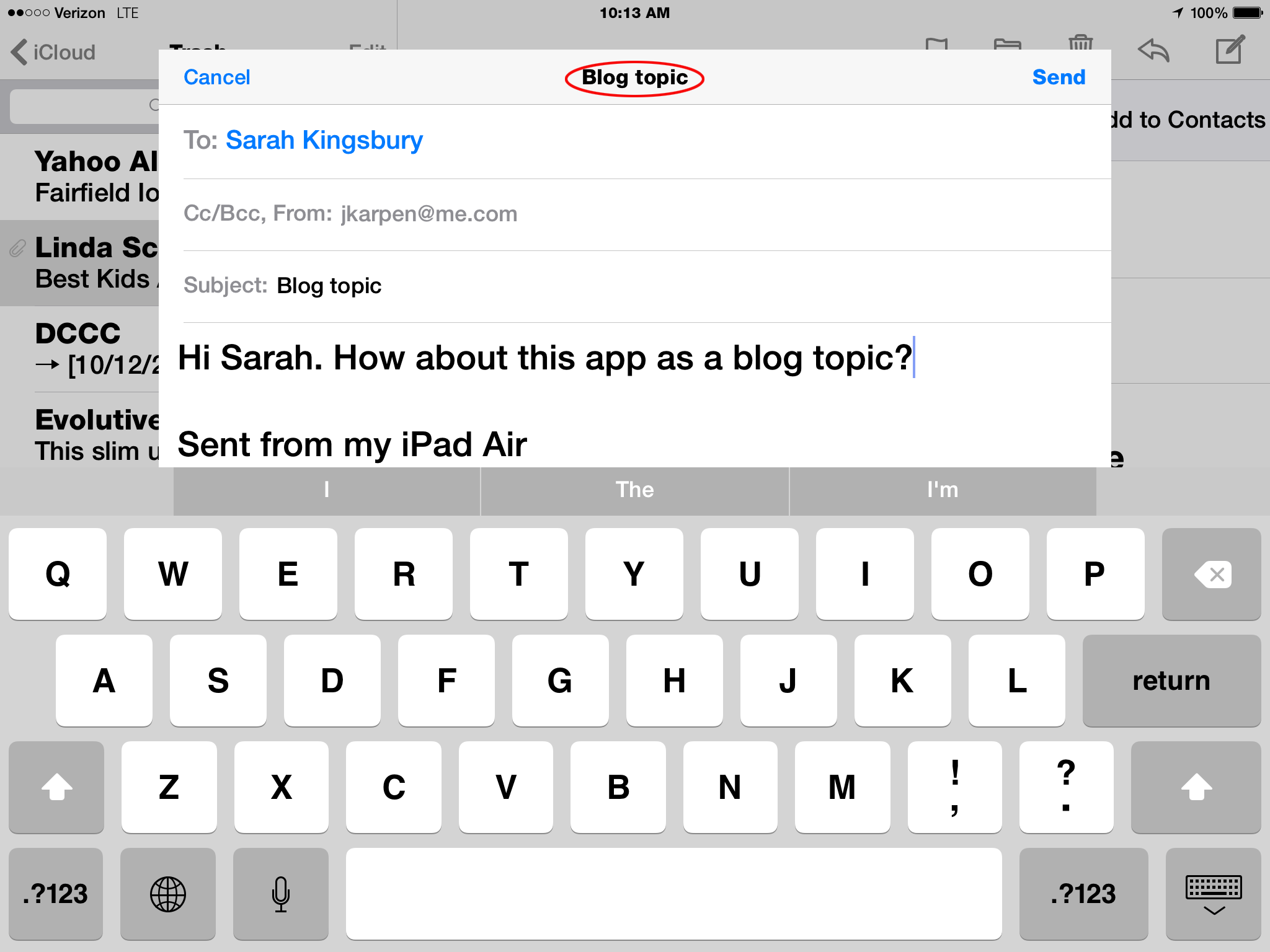The height and width of the screenshot is (952, 1270).
Task: Tap the microphone dictation key
Action: [280, 894]
